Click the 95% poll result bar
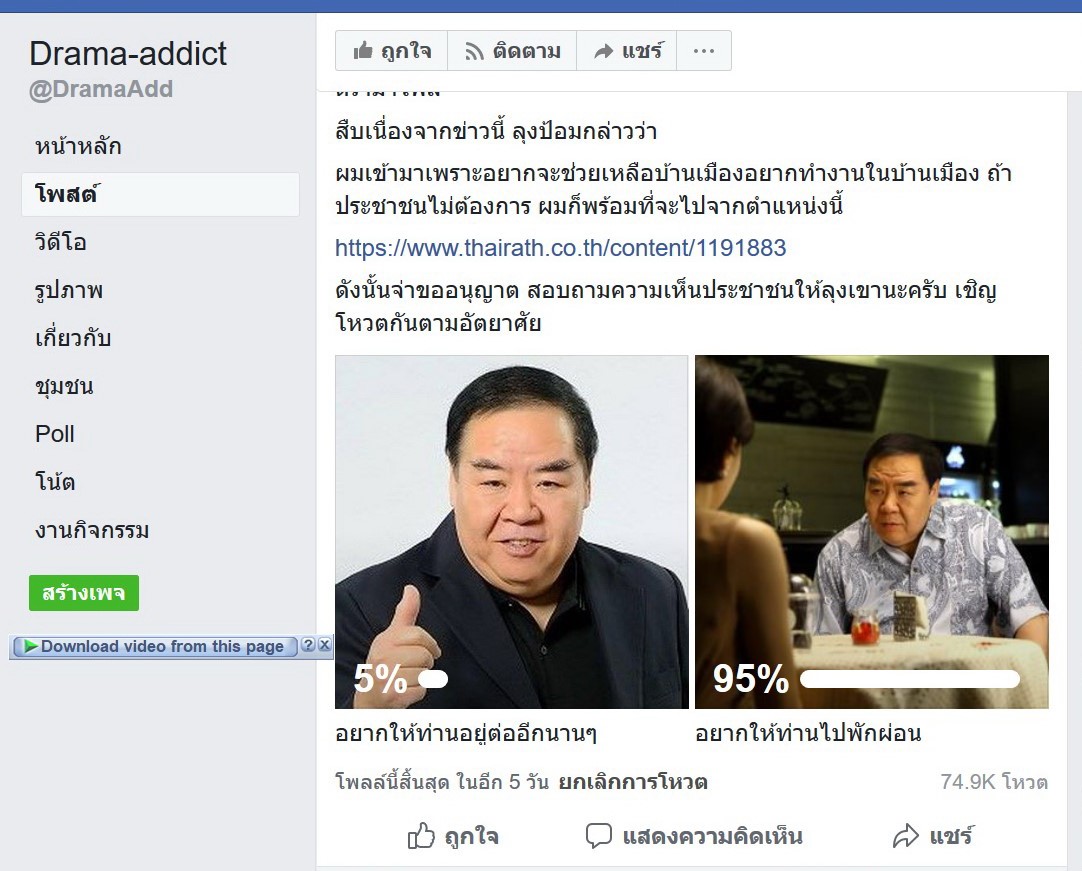The image size is (1082, 871). tap(909, 679)
